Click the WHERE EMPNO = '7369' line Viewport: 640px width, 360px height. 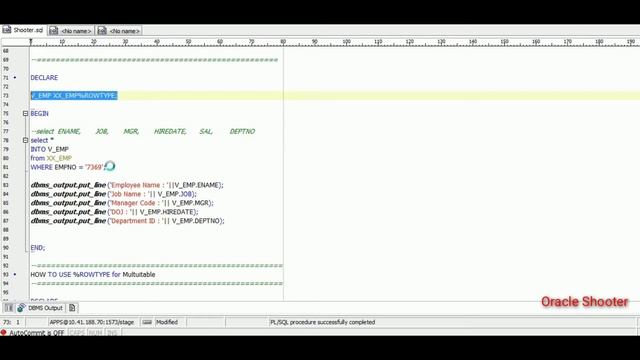pos(67,167)
